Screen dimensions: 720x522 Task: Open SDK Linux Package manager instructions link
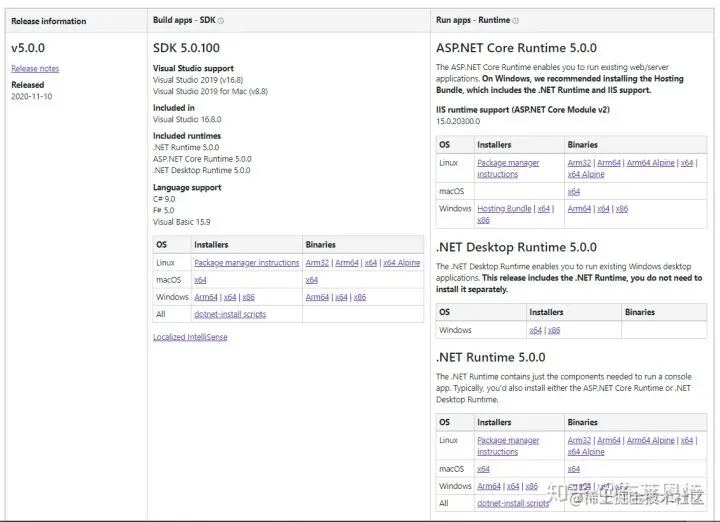[247, 263]
